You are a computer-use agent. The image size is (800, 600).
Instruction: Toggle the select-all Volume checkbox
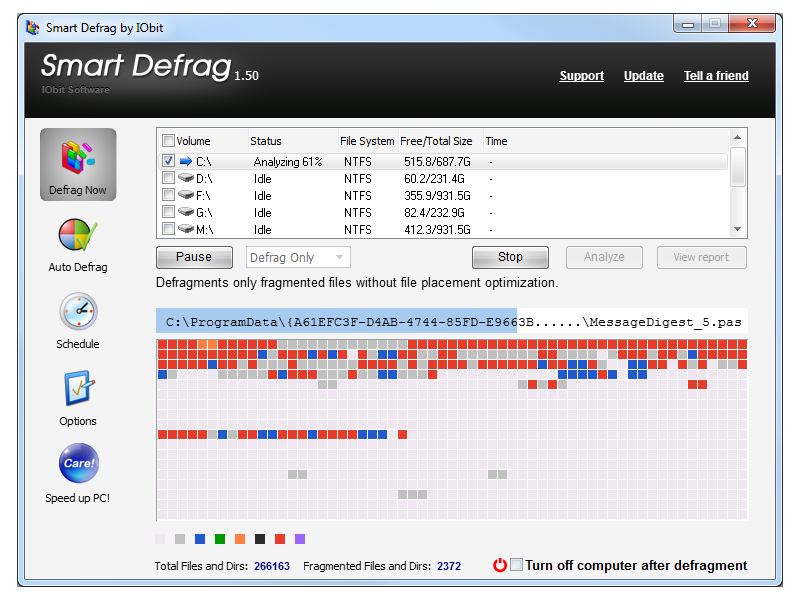coord(168,140)
